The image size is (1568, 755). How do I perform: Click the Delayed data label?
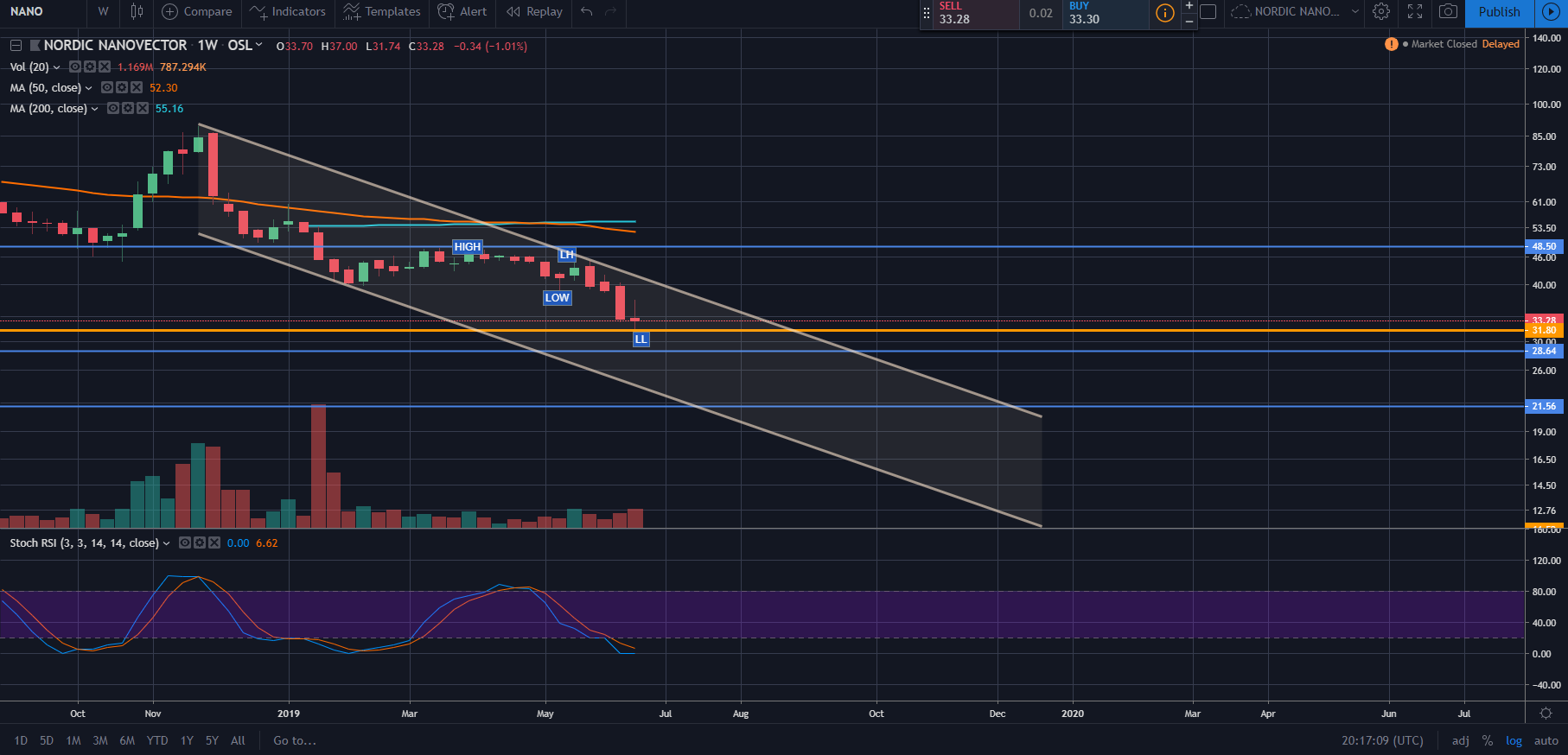tap(1501, 44)
